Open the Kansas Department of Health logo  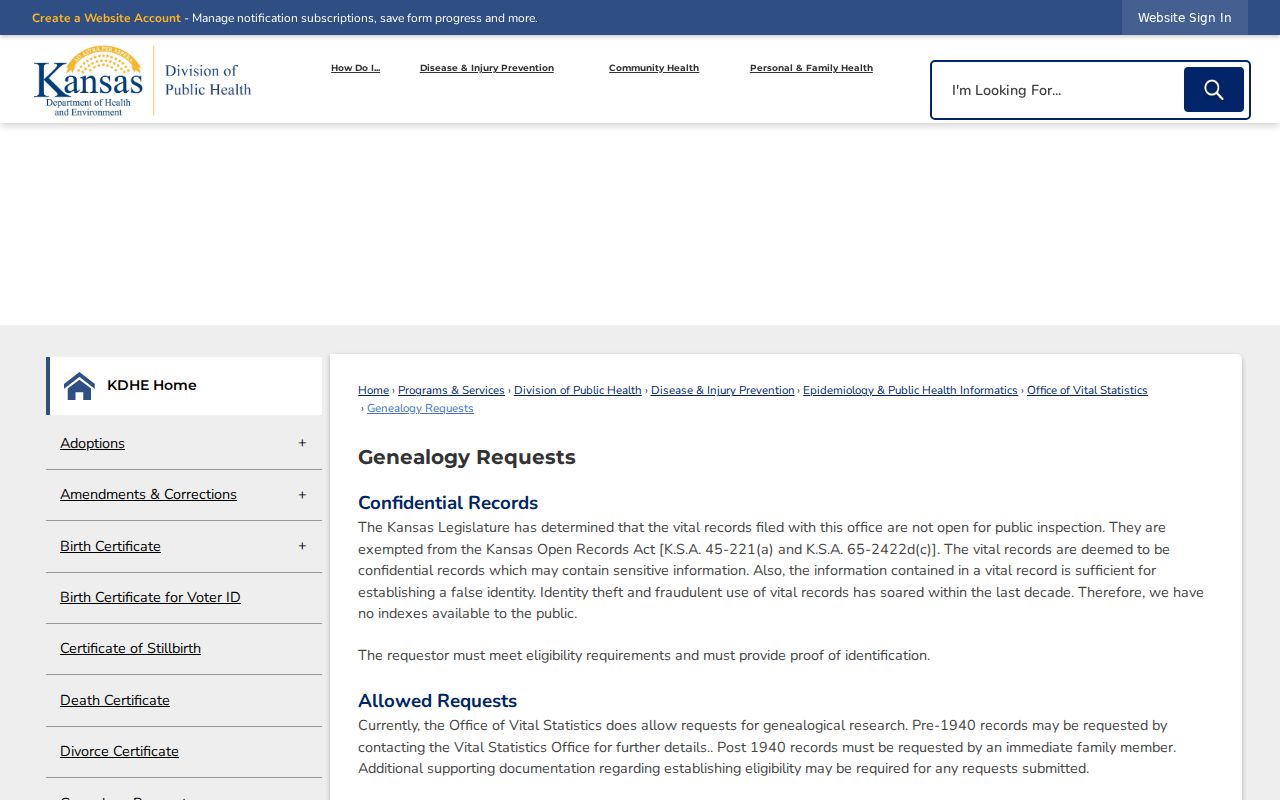click(x=142, y=80)
